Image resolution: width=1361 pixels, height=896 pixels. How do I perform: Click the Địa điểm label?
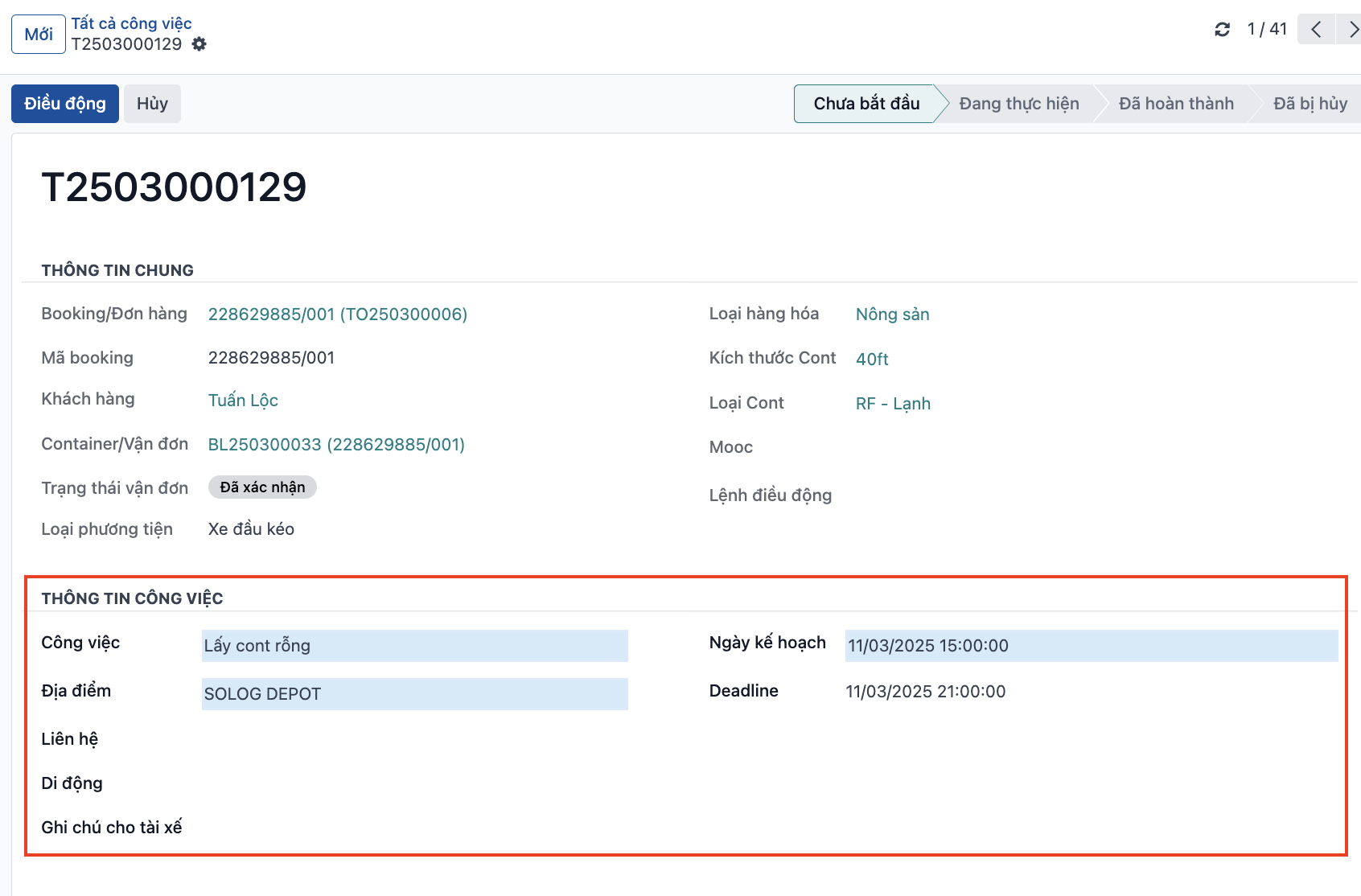(x=76, y=691)
